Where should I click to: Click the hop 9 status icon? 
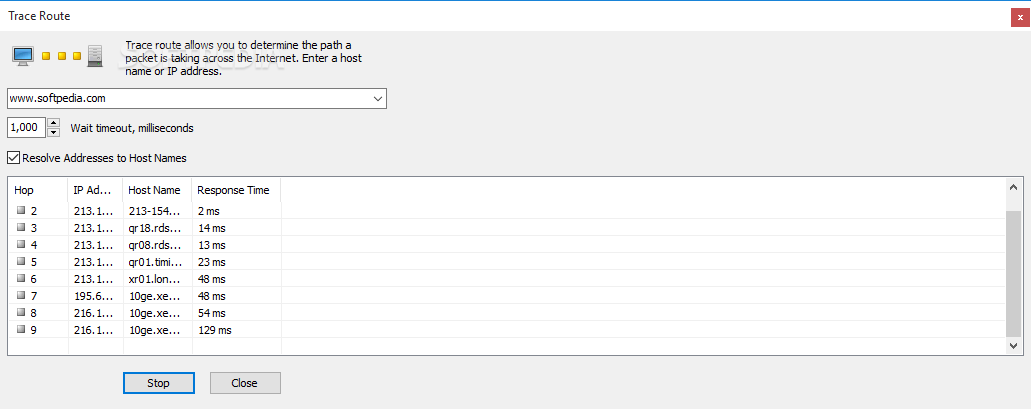click(20, 330)
